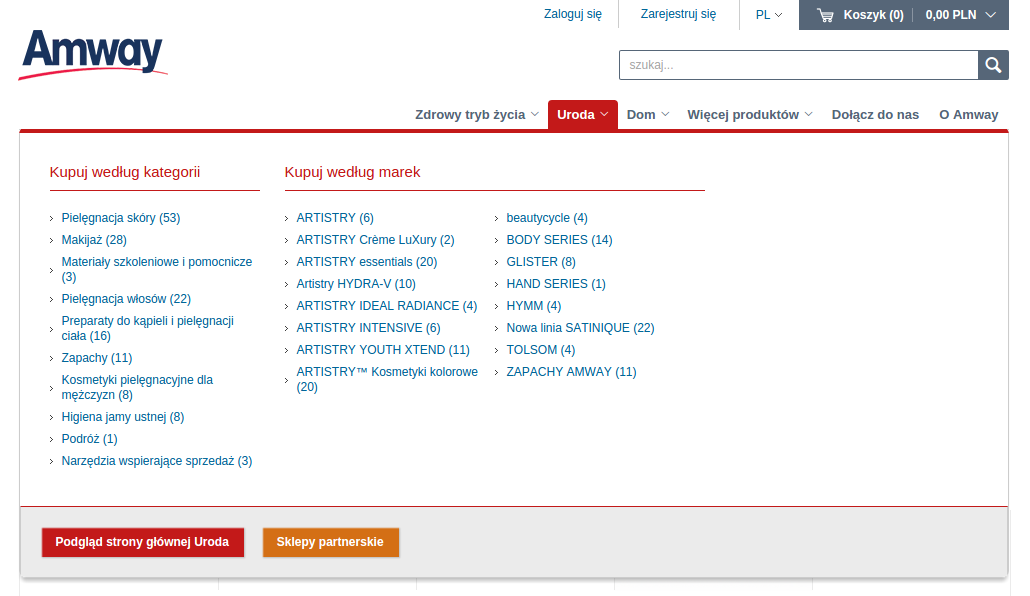Open Kosmetyki pielęgnacyjne dla mężczyzn category
This screenshot has height=596, width=1030.
[x=137, y=388]
